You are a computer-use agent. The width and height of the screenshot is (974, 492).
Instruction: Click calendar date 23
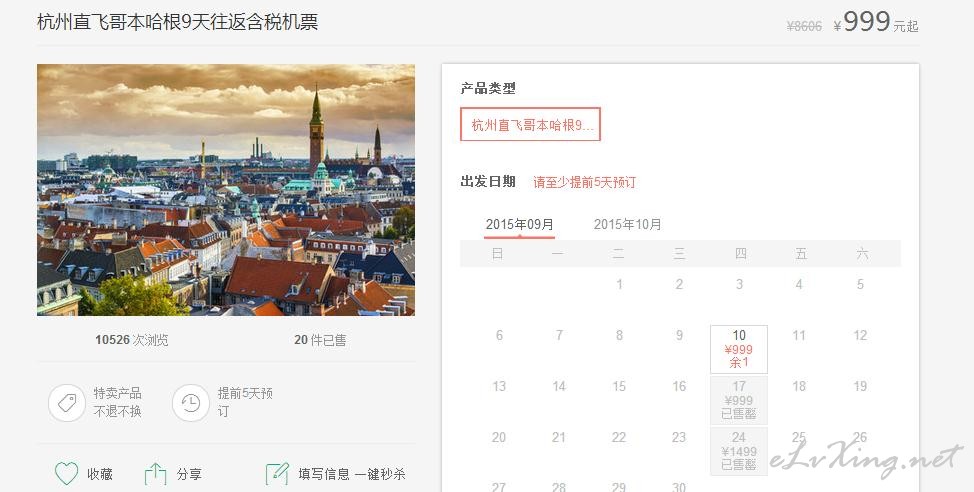click(679, 437)
